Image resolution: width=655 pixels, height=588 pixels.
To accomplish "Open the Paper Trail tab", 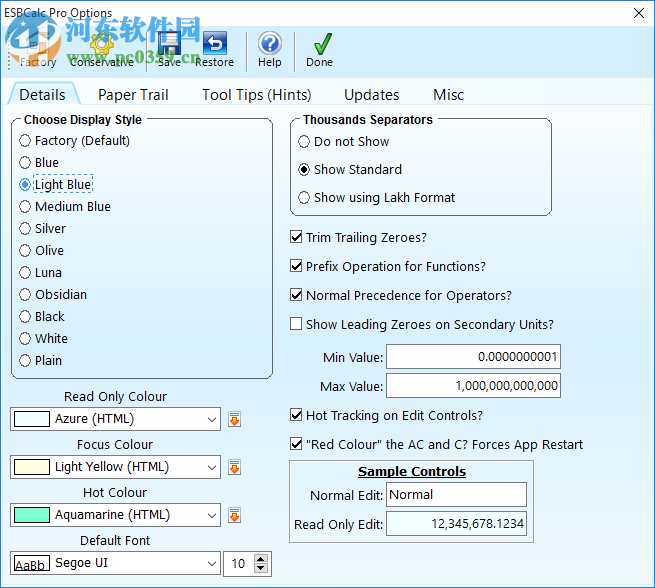I will pos(133,95).
